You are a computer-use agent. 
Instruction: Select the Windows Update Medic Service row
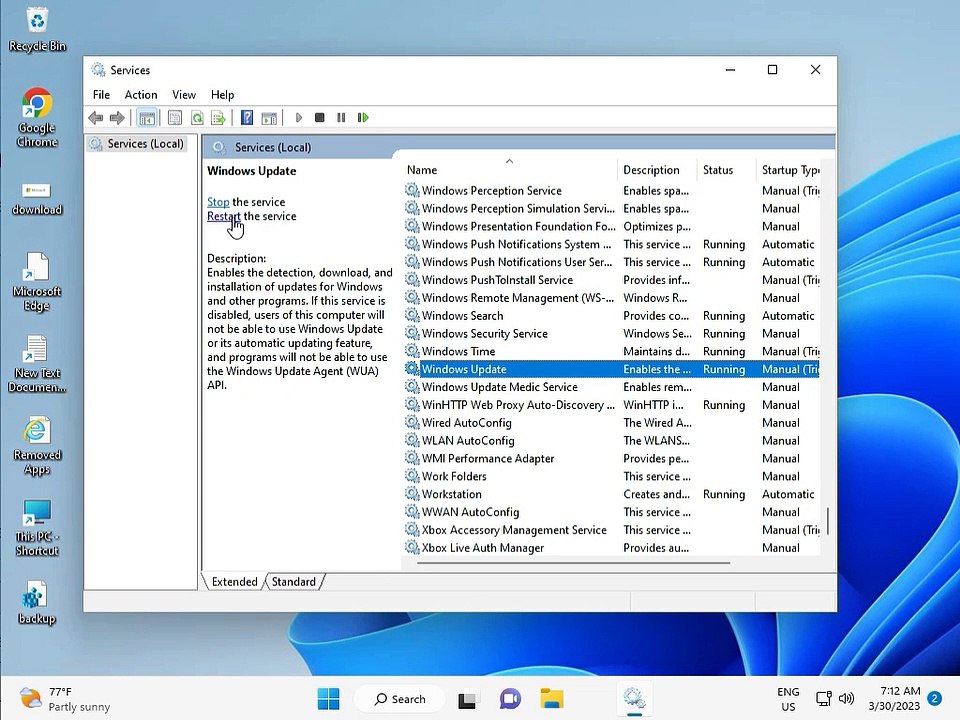pos(612,387)
